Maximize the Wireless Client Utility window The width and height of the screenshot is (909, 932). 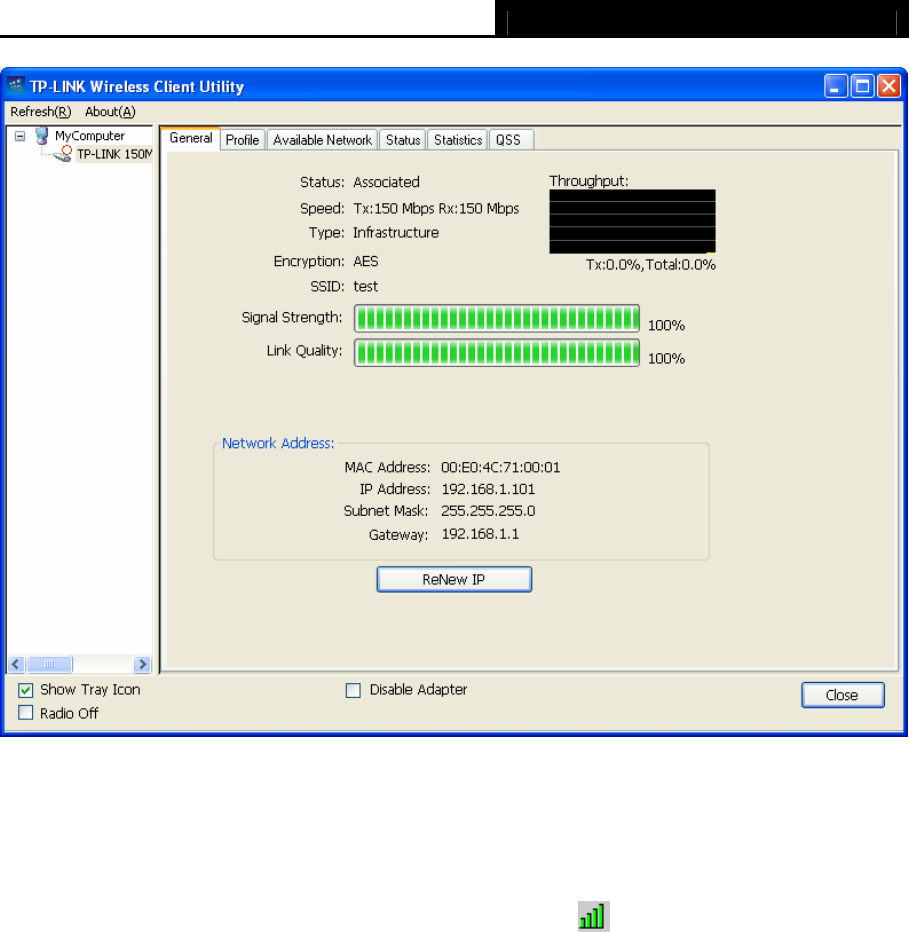click(862, 86)
